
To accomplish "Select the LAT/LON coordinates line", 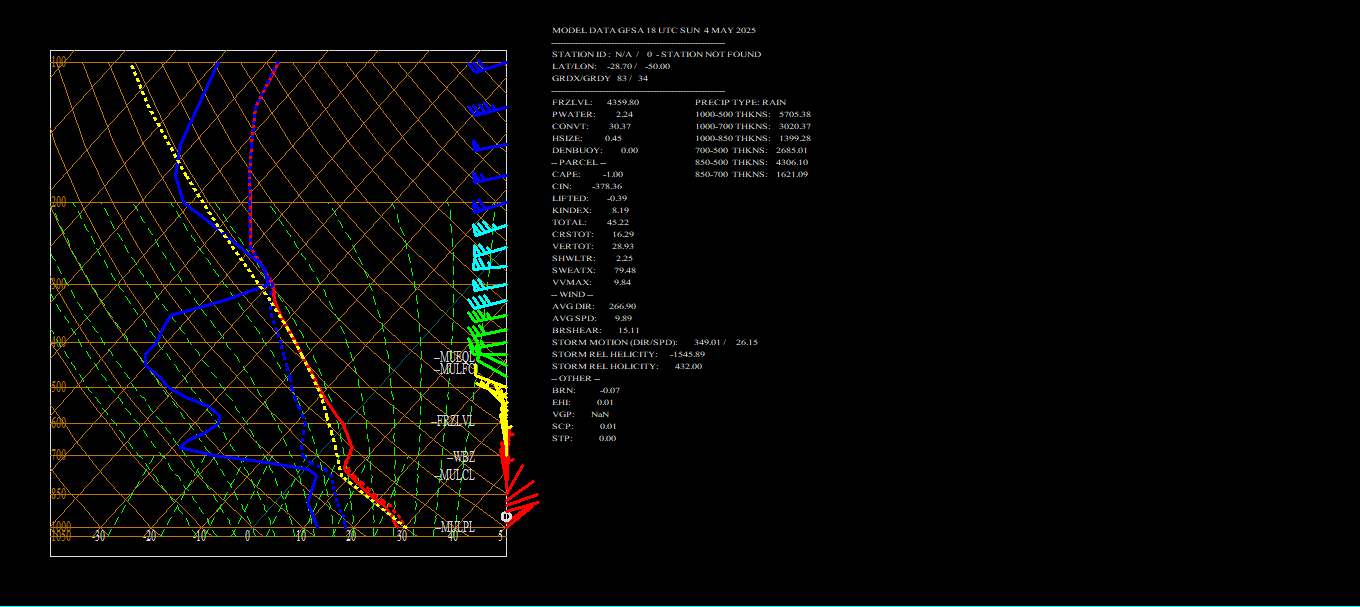I will click(x=611, y=66).
